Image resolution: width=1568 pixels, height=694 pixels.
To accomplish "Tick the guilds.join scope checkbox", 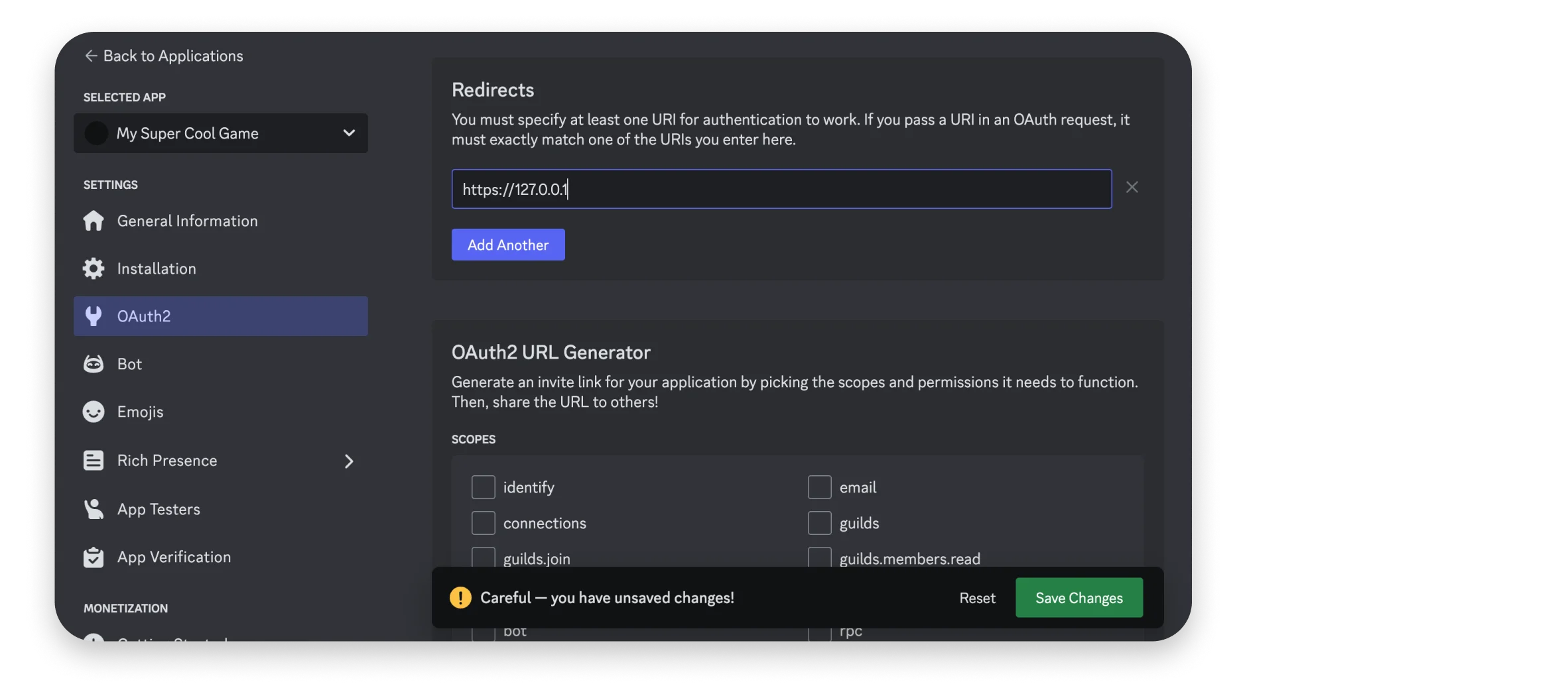I will pyautogui.click(x=484, y=557).
